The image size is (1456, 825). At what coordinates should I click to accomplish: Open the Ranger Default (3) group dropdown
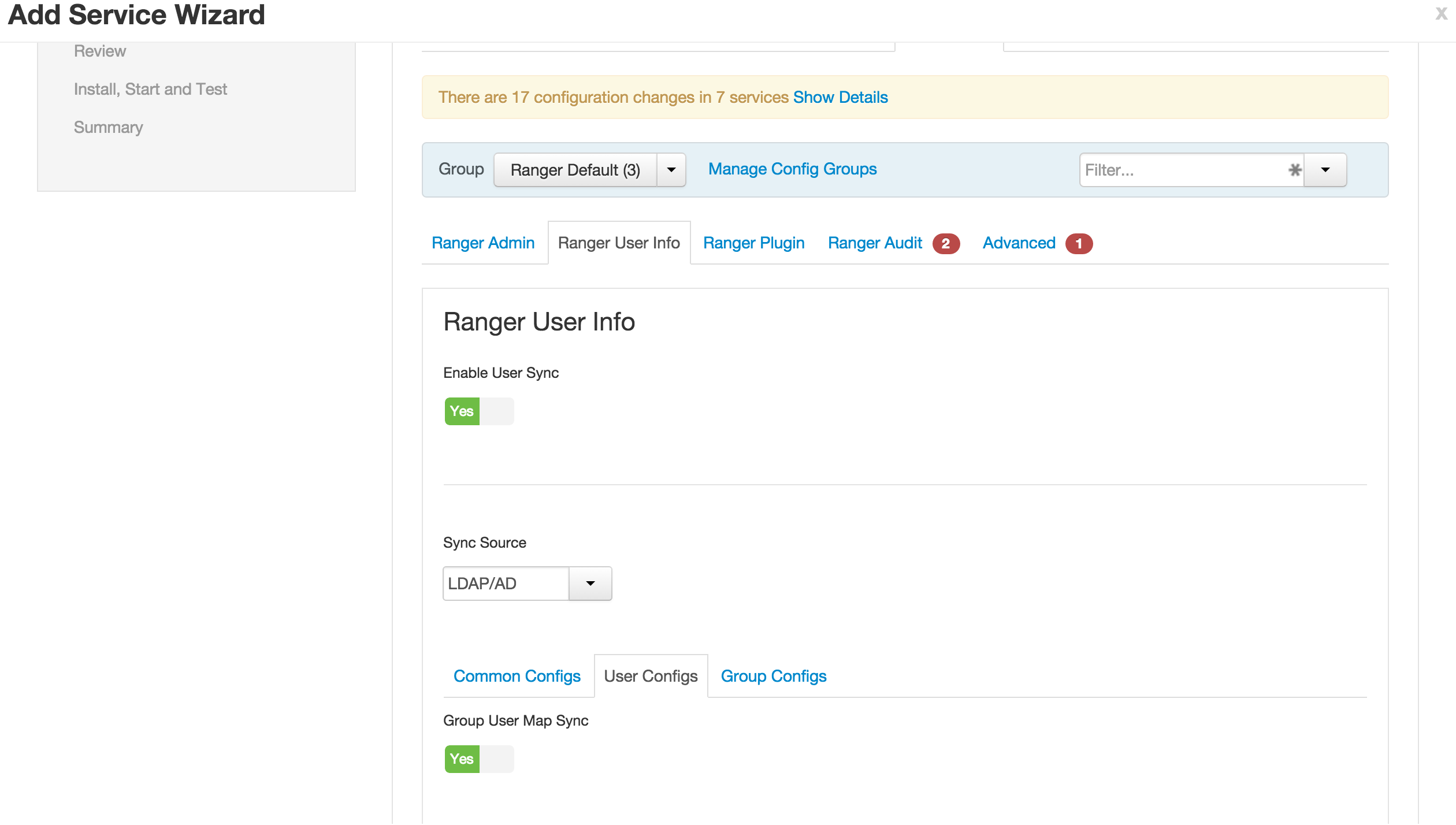[x=575, y=170]
